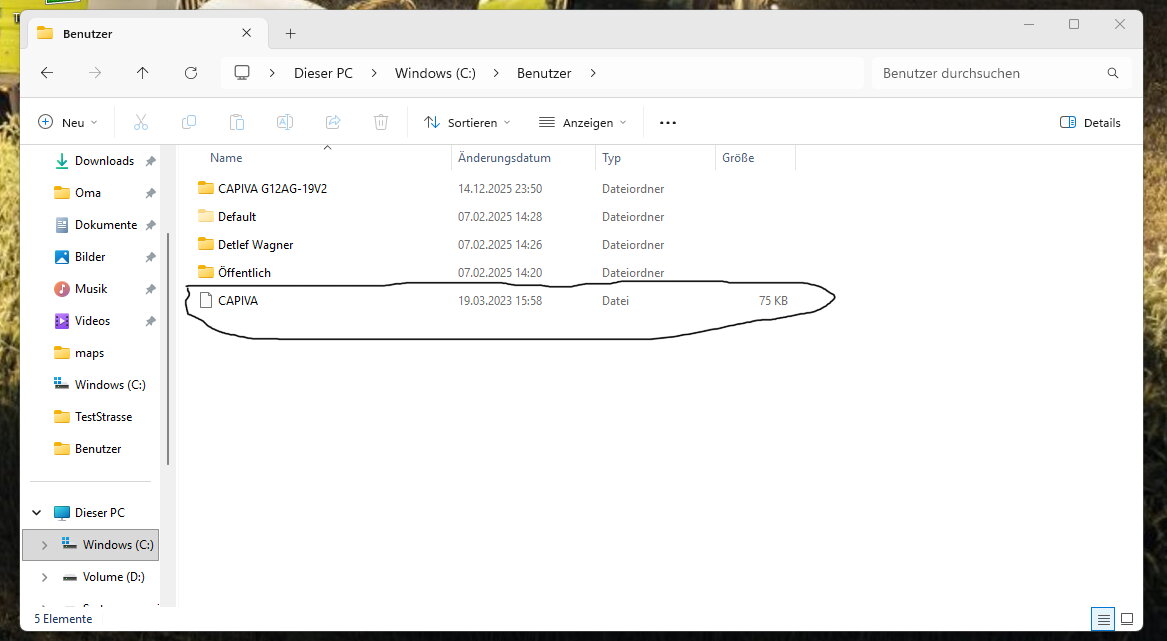Viewport: 1167px width, 641px height.
Task: Refresh the current folder view
Action: [191, 73]
